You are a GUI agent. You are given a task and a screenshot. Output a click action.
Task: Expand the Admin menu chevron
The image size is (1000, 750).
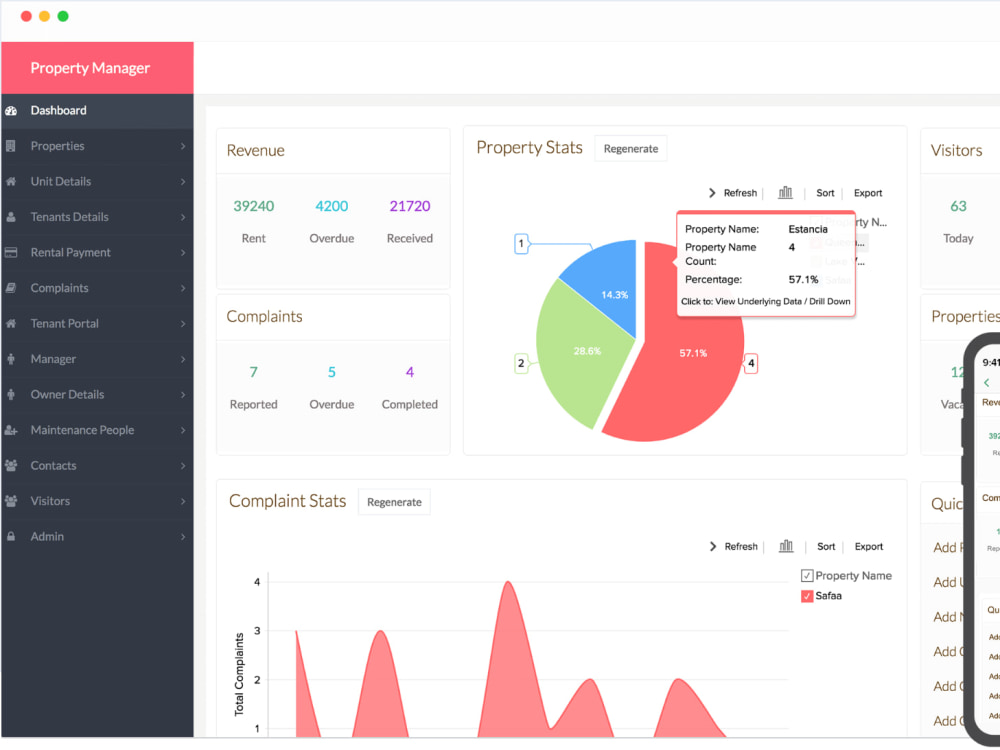point(182,537)
